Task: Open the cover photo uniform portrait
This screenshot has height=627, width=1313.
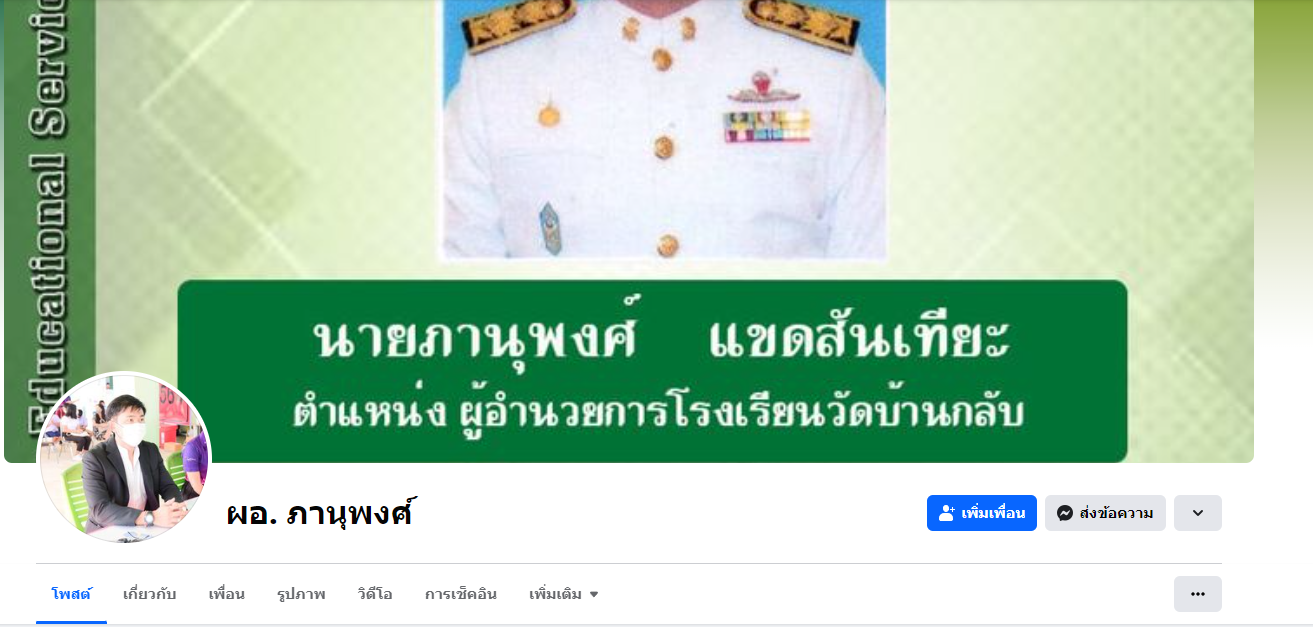Action: [x=664, y=129]
